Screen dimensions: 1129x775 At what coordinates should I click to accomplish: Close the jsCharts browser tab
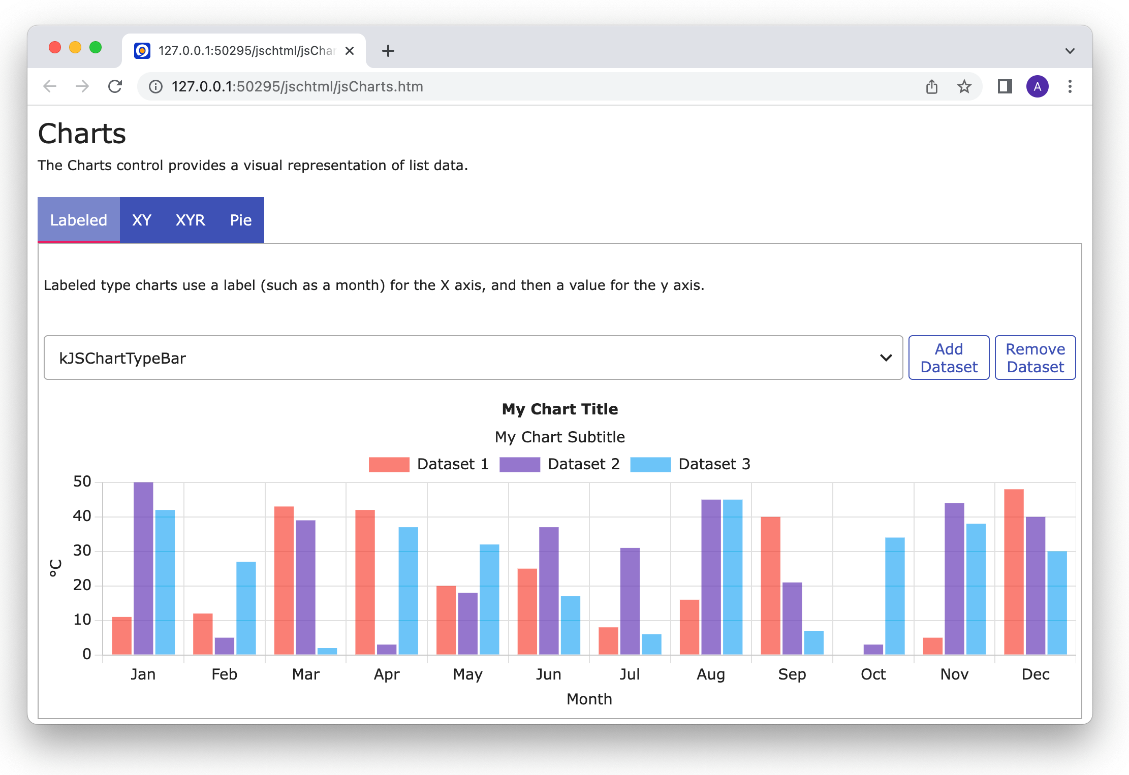coord(349,51)
